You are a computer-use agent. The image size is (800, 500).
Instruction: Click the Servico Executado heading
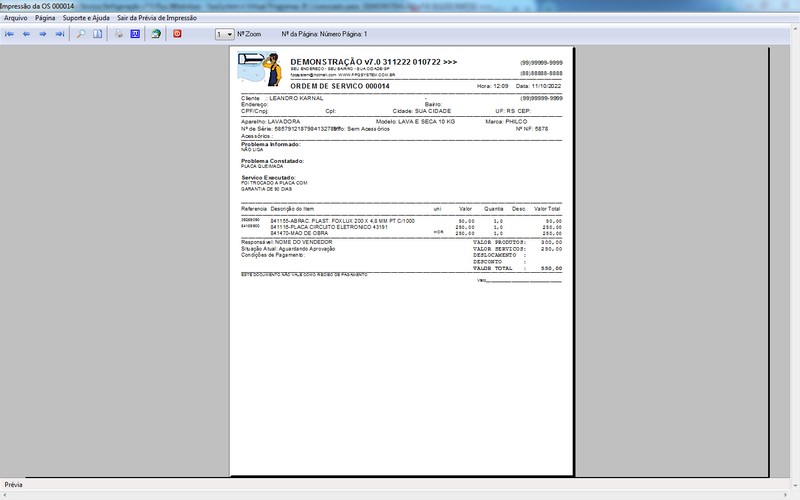click(268, 178)
